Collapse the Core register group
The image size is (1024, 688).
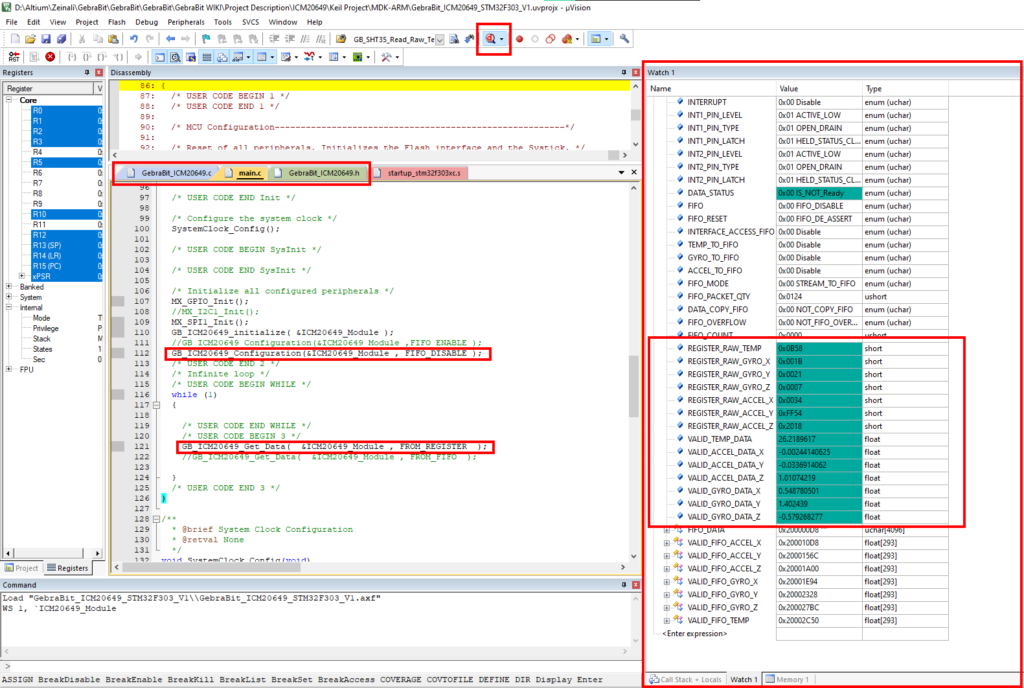coord(10,100)
